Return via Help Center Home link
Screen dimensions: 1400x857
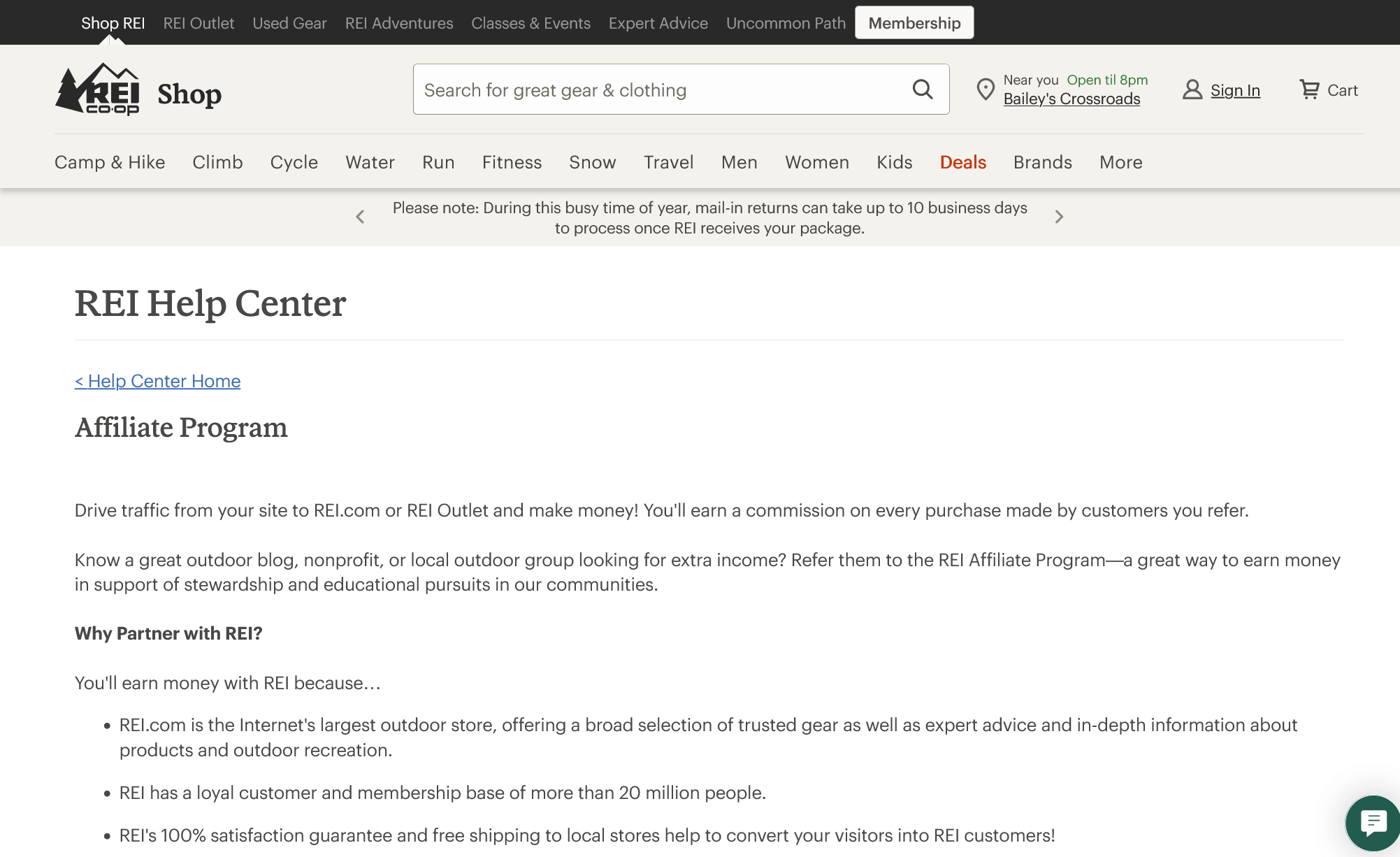(158, 381)
